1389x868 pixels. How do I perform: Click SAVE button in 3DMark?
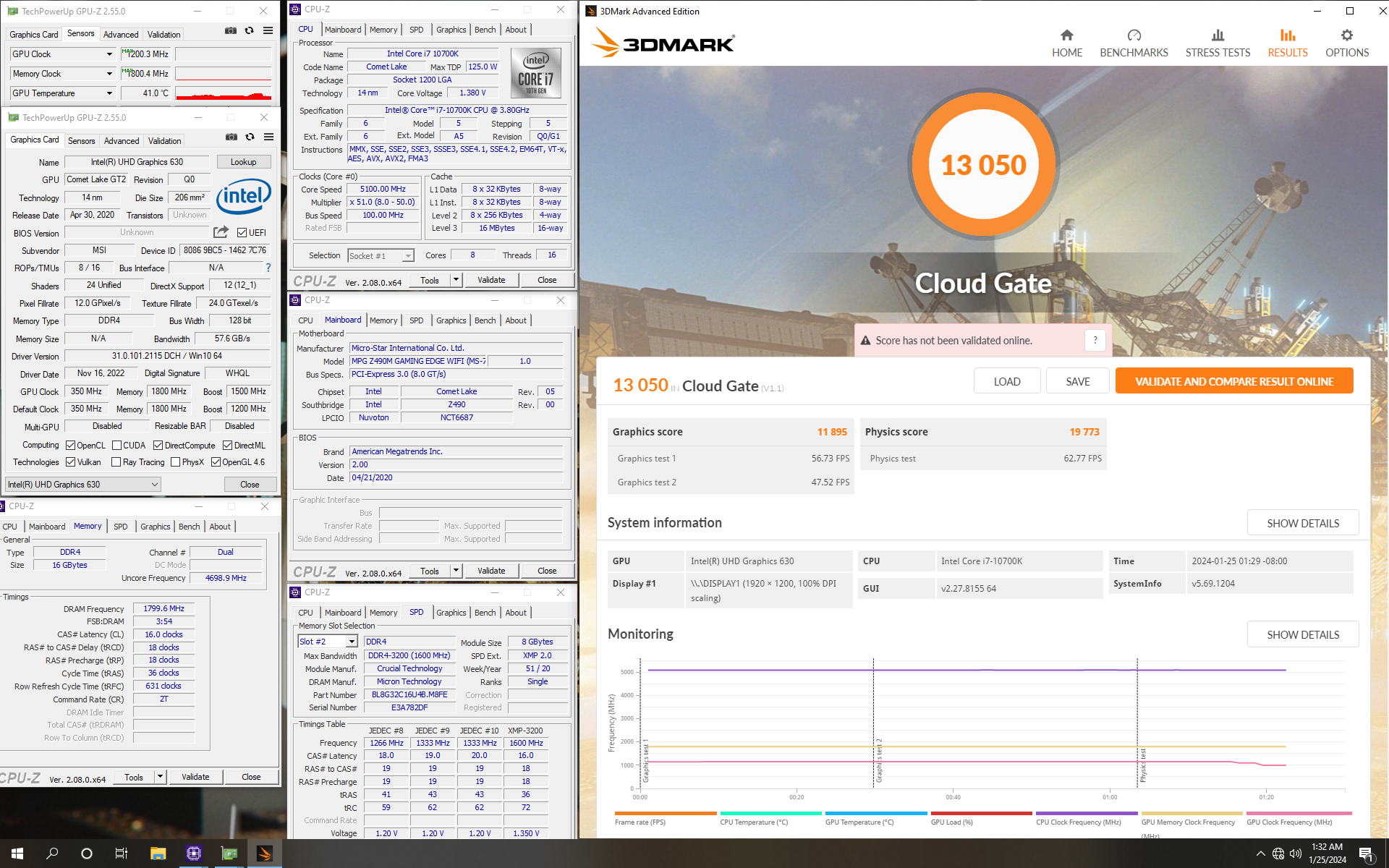1077,381
